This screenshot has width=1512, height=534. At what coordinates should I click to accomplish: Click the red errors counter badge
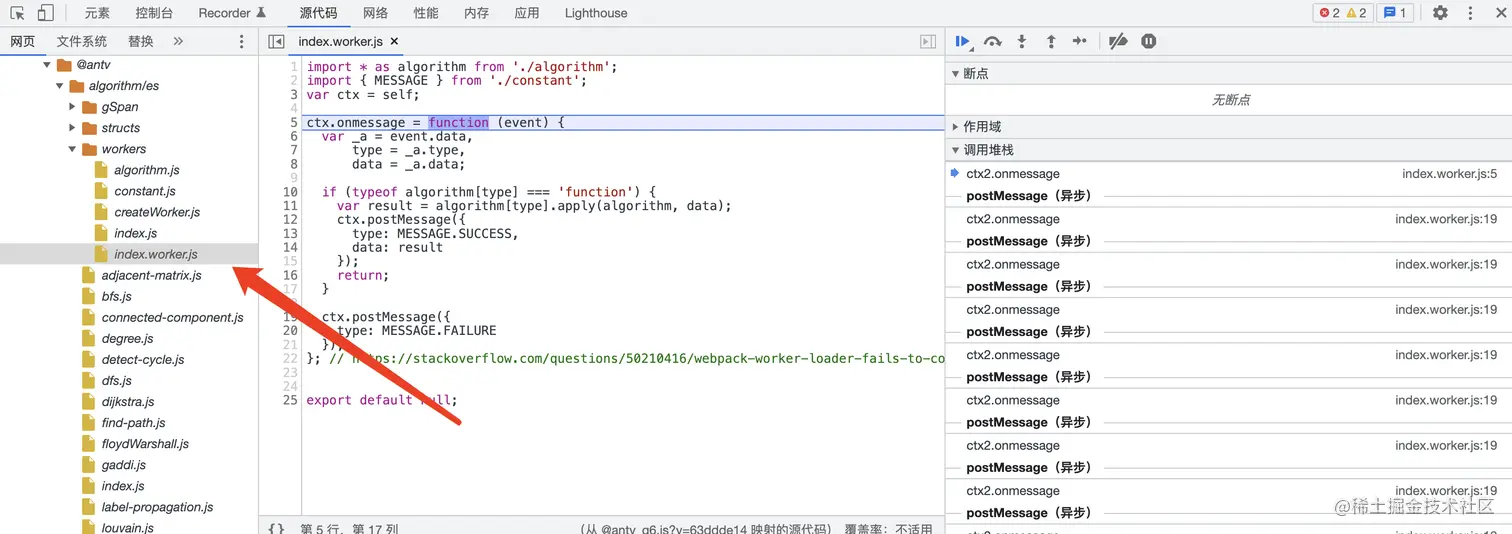pyautogui.click(x=1330, y=13)
